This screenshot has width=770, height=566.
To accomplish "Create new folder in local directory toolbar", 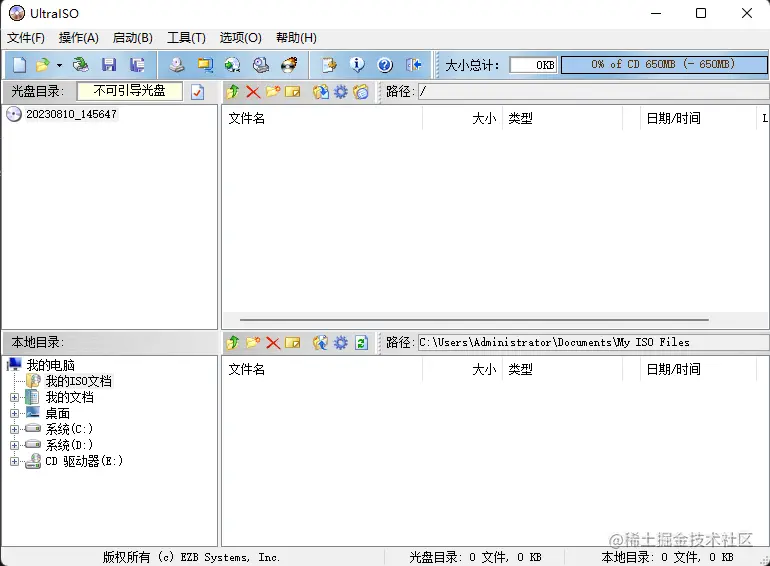I will [x=253, y=343].
